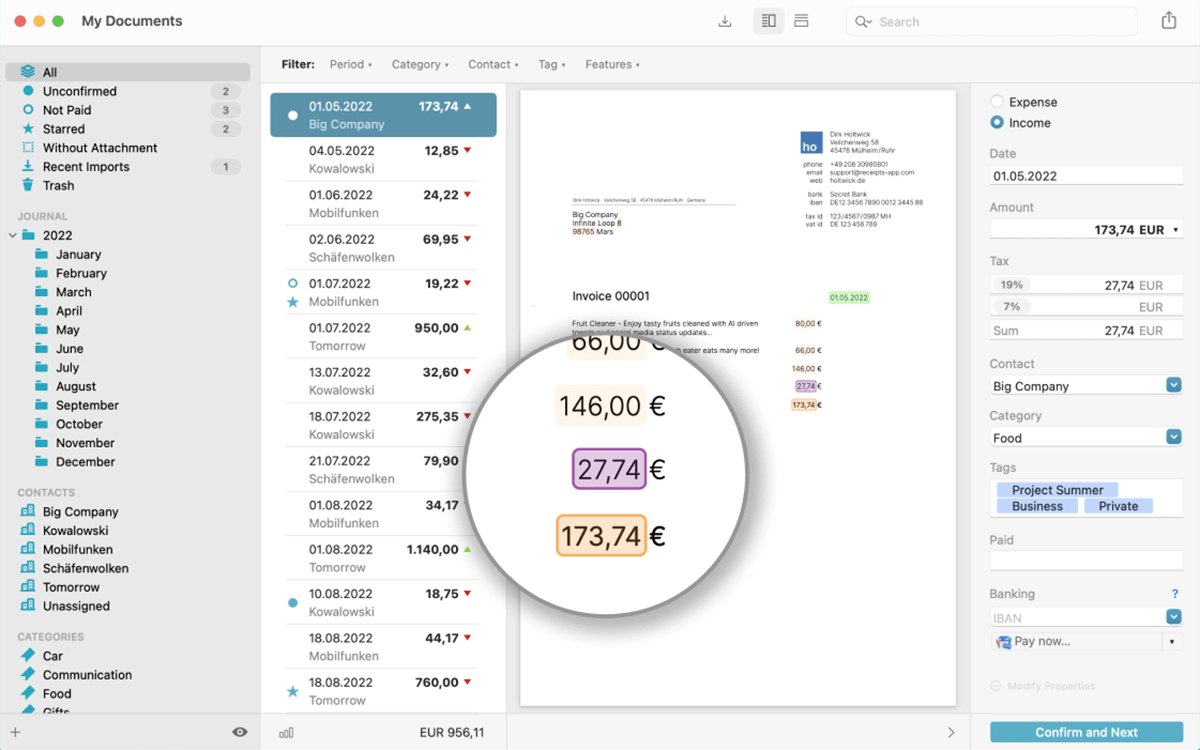1200x750 pixels.
Task: Open the IBAN combo box arrow
Action: pos(1174,617)
